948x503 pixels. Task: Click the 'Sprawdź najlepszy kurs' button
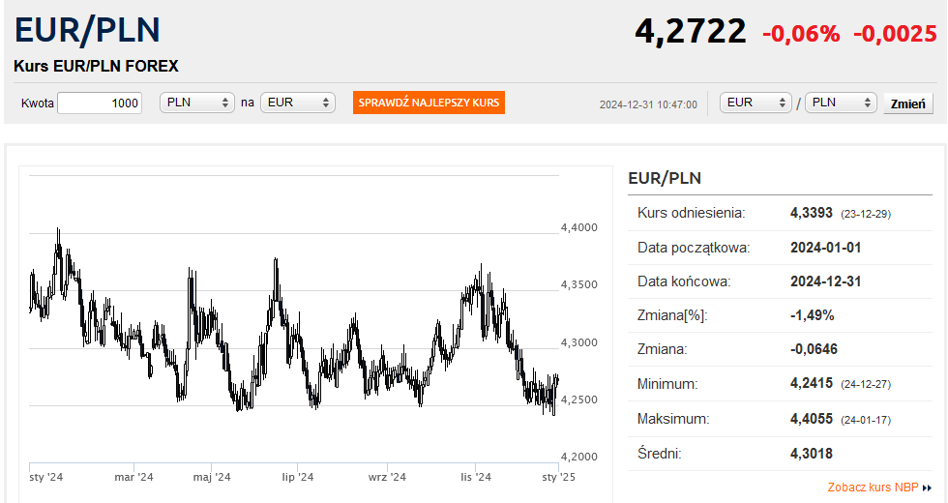pyautogui.click(x=429, y=103)
